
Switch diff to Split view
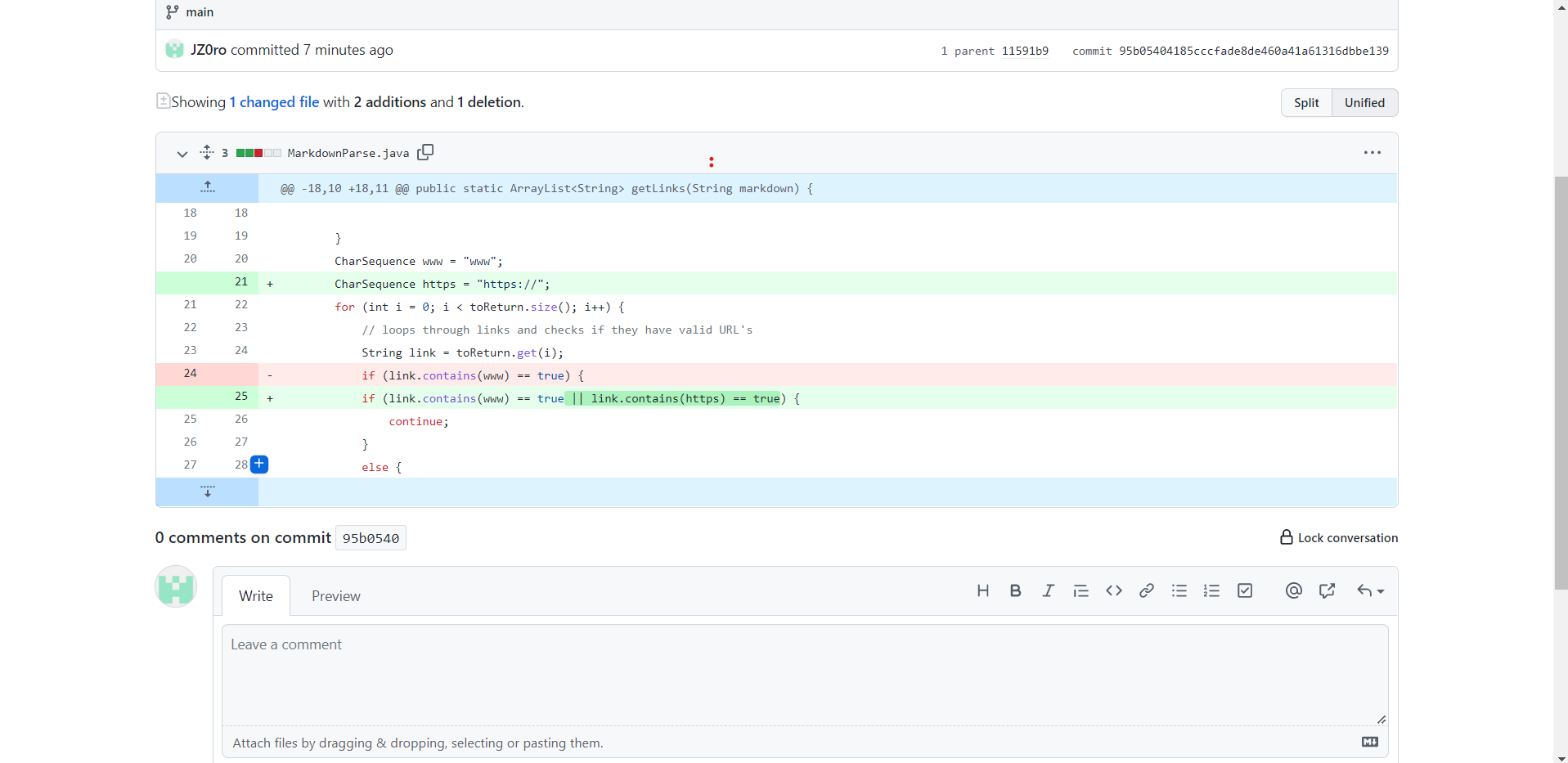point(1306,103)
